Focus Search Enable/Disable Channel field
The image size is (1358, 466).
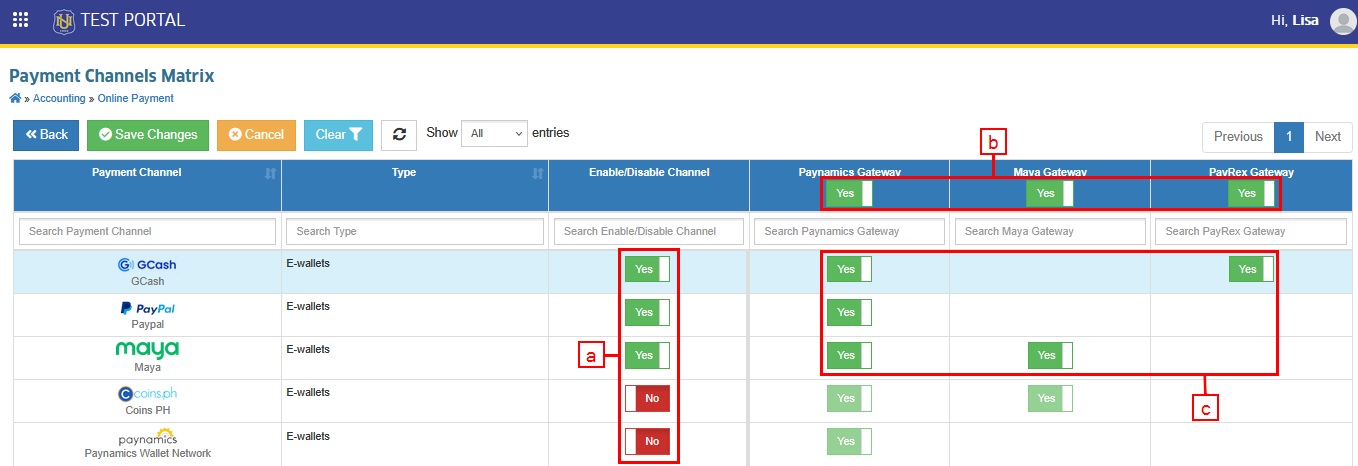(649, 231)
